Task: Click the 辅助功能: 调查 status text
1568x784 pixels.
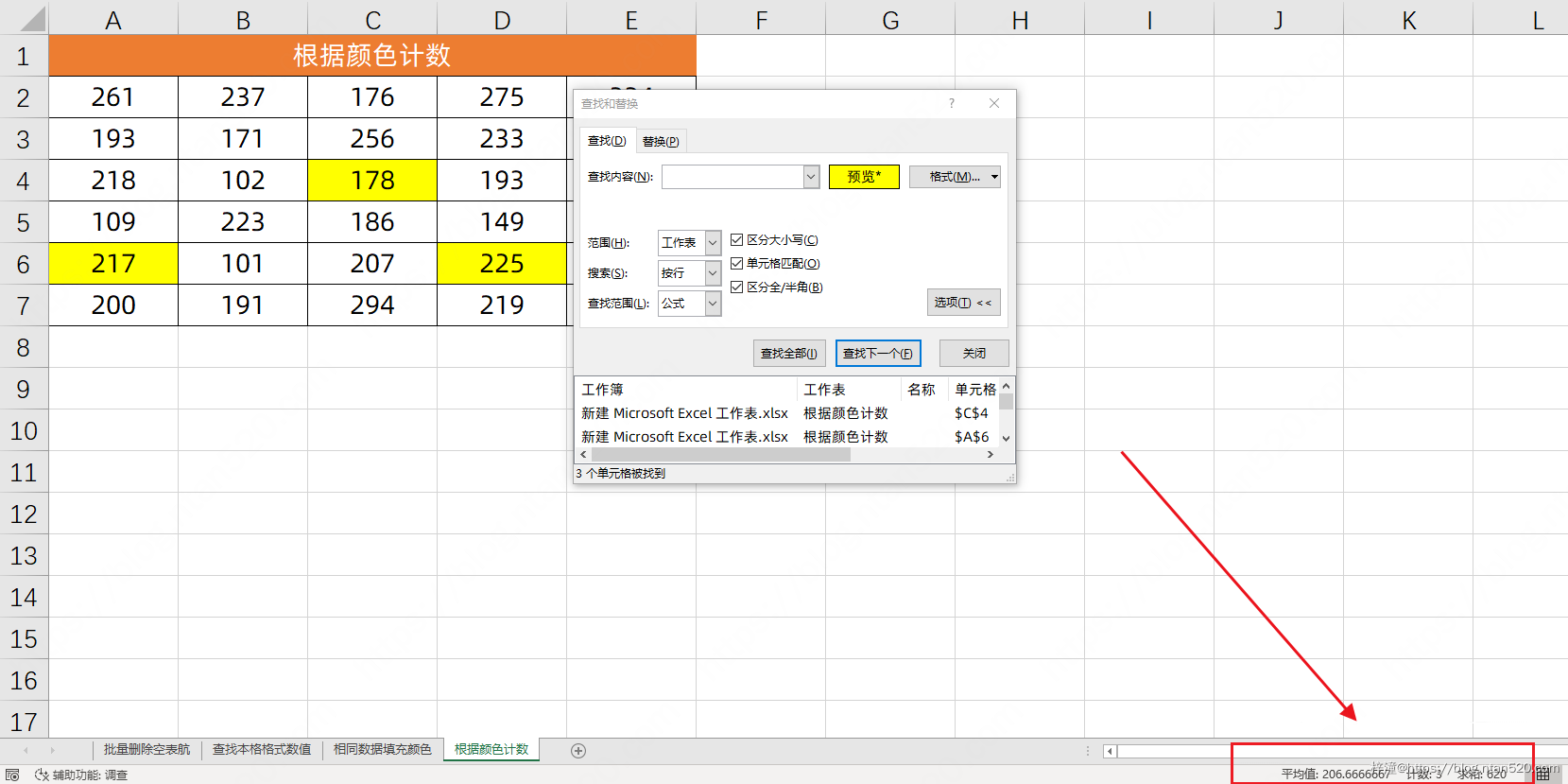Action: pos(90,775)
